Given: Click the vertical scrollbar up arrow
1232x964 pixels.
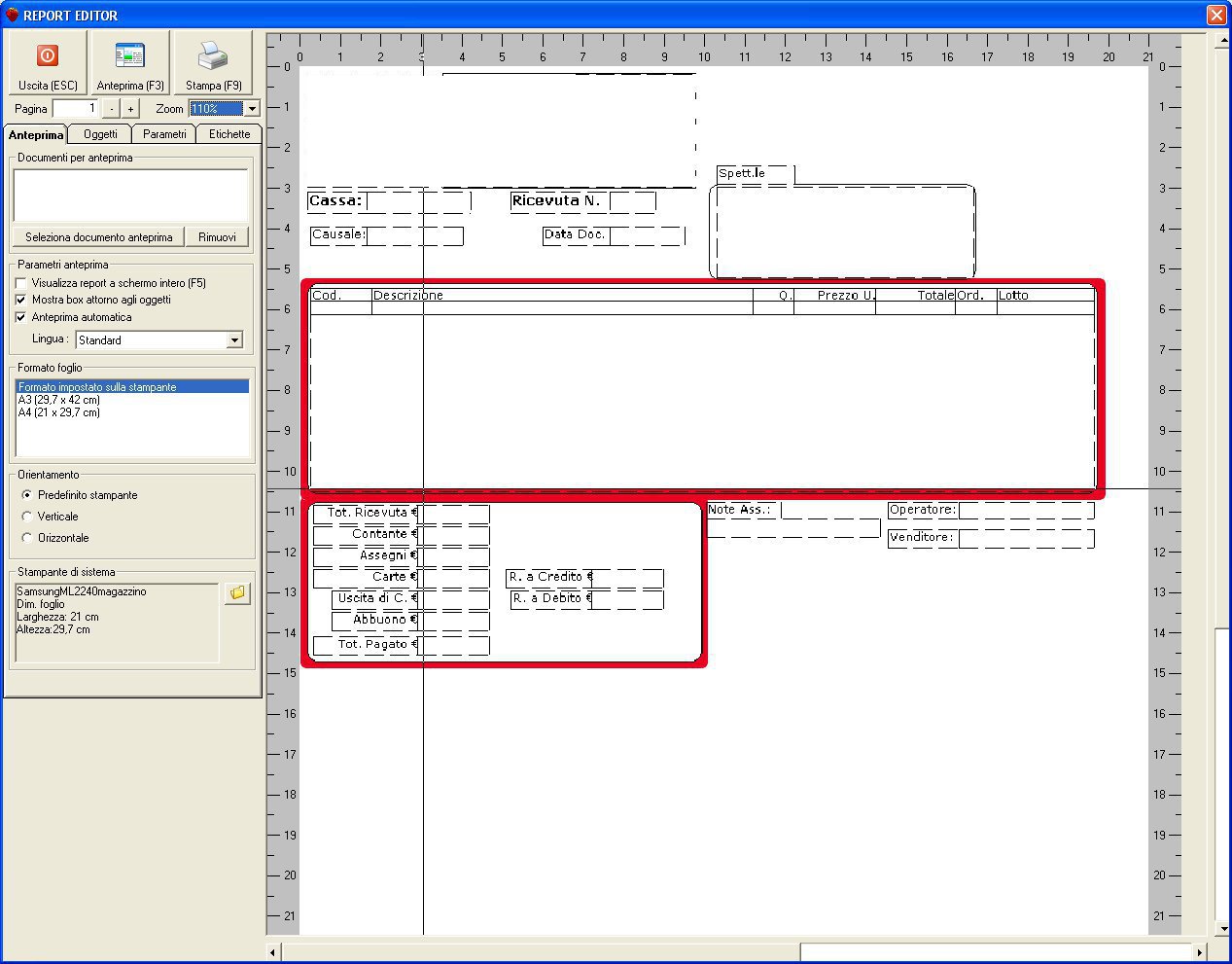Looking at the screenshot, I should coord(1222,39).
